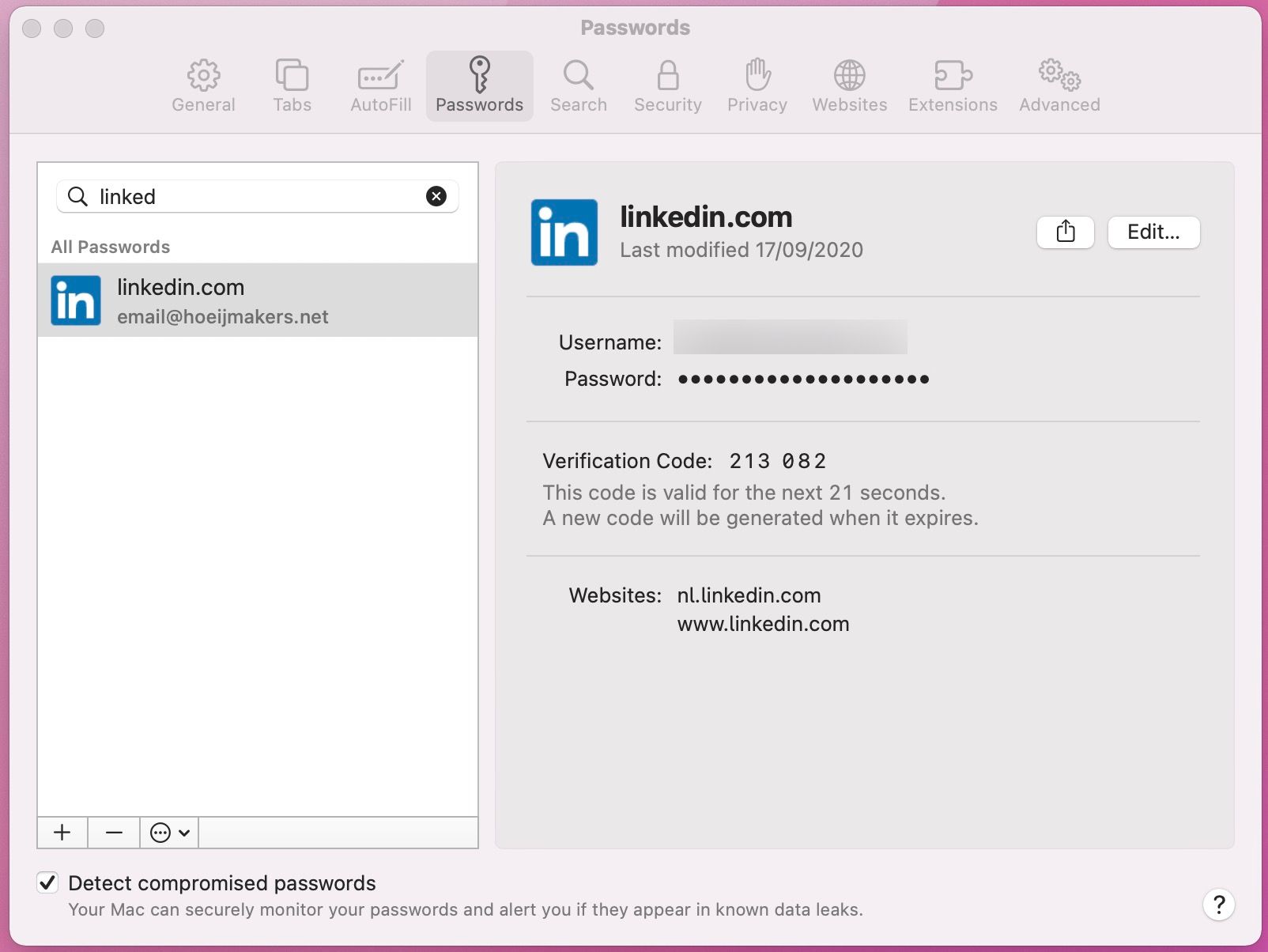Select the linkedin.com entry in list
1268x952 pixels.
pyautogui.click(x=257, y=300)
